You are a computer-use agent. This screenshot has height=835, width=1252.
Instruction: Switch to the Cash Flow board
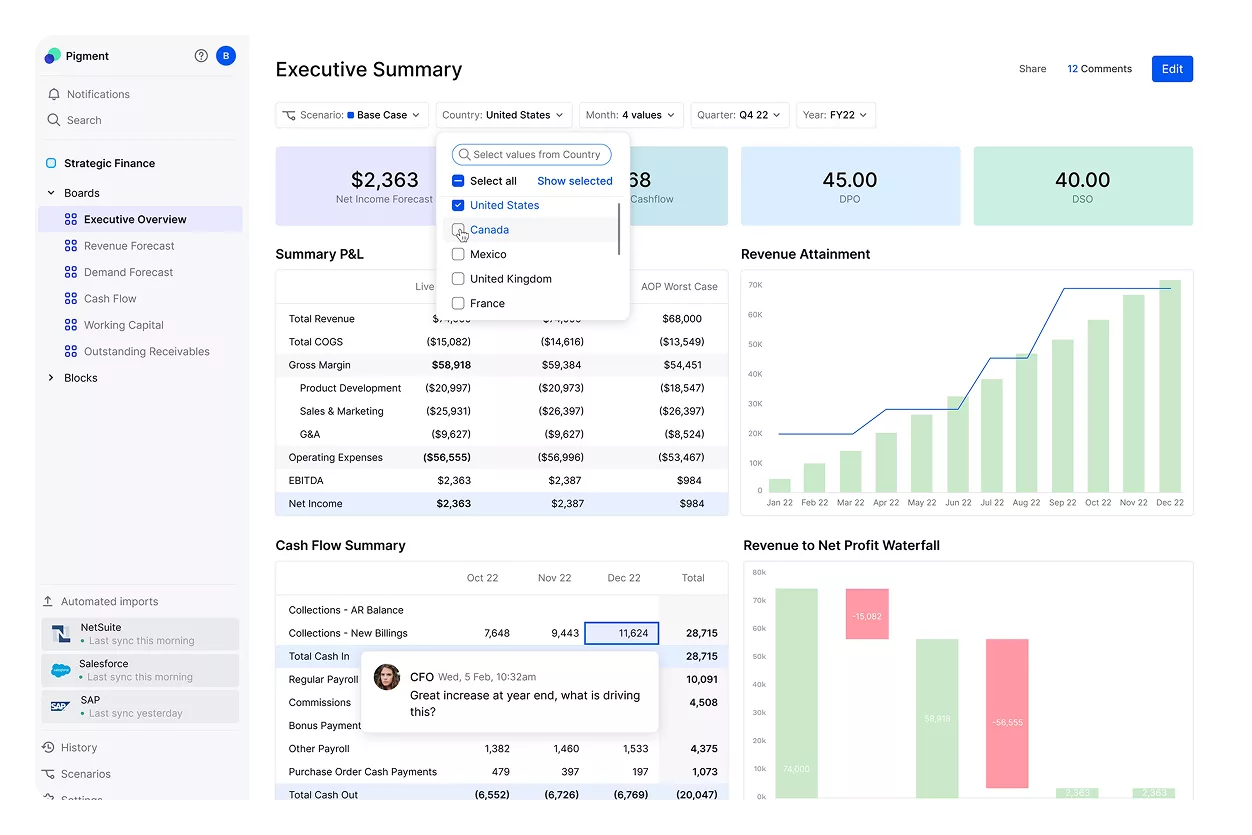click(113, 298)
